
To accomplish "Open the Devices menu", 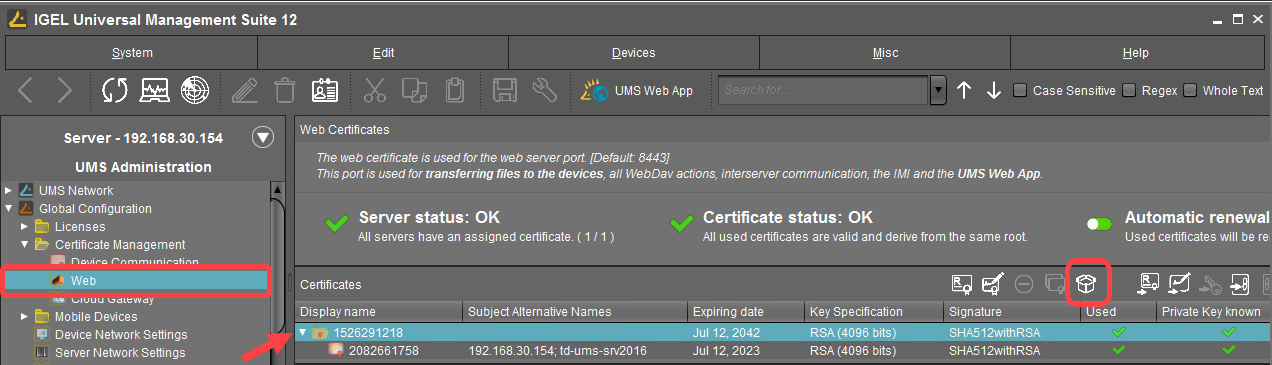I will pos(634,53).
